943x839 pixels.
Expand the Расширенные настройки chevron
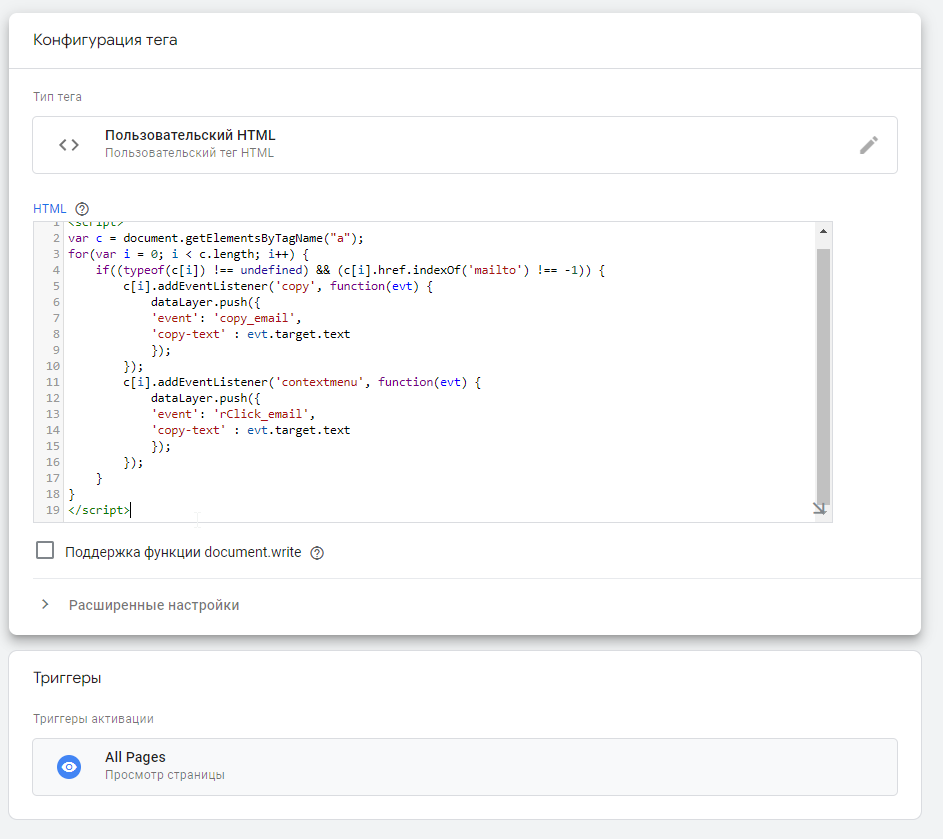(x=45, y=604)
